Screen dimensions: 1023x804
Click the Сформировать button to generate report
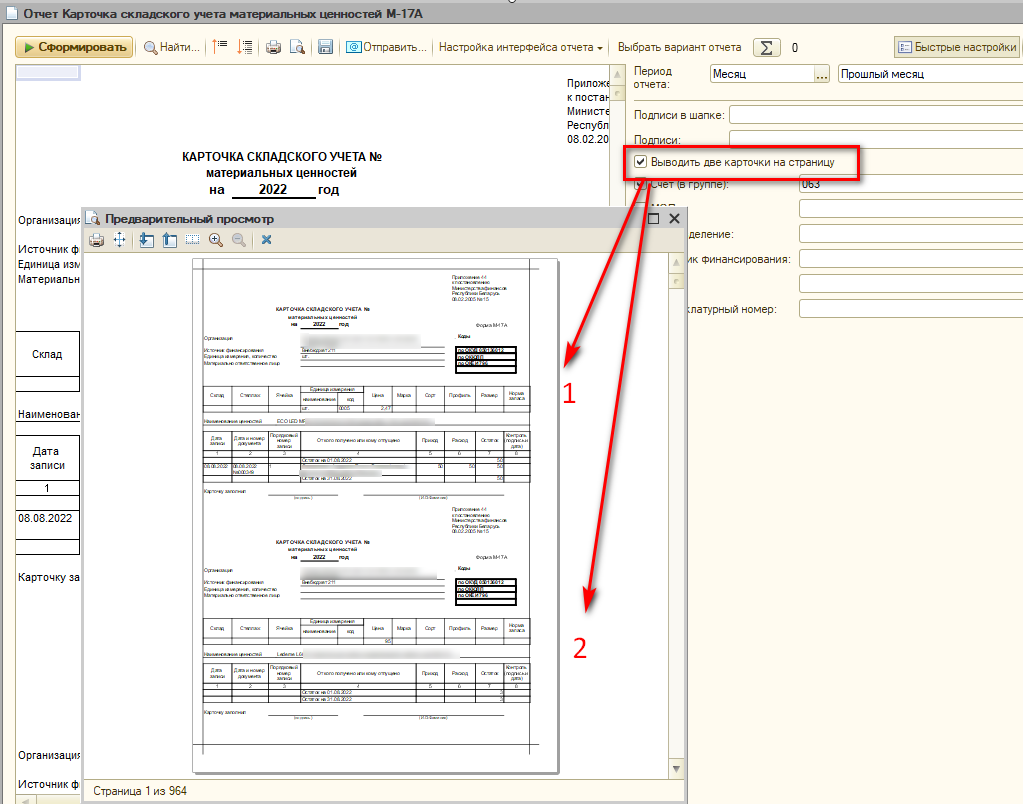[x=74, y=47]
